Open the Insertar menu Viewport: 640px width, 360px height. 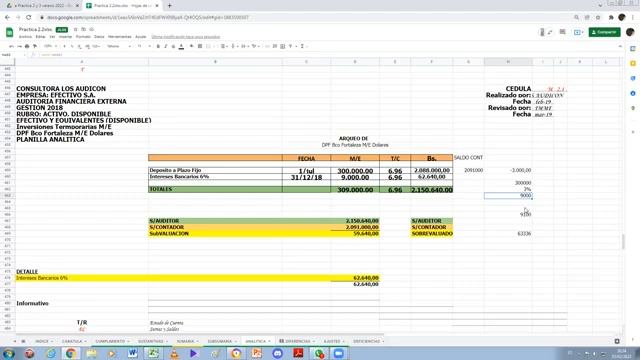65,37
